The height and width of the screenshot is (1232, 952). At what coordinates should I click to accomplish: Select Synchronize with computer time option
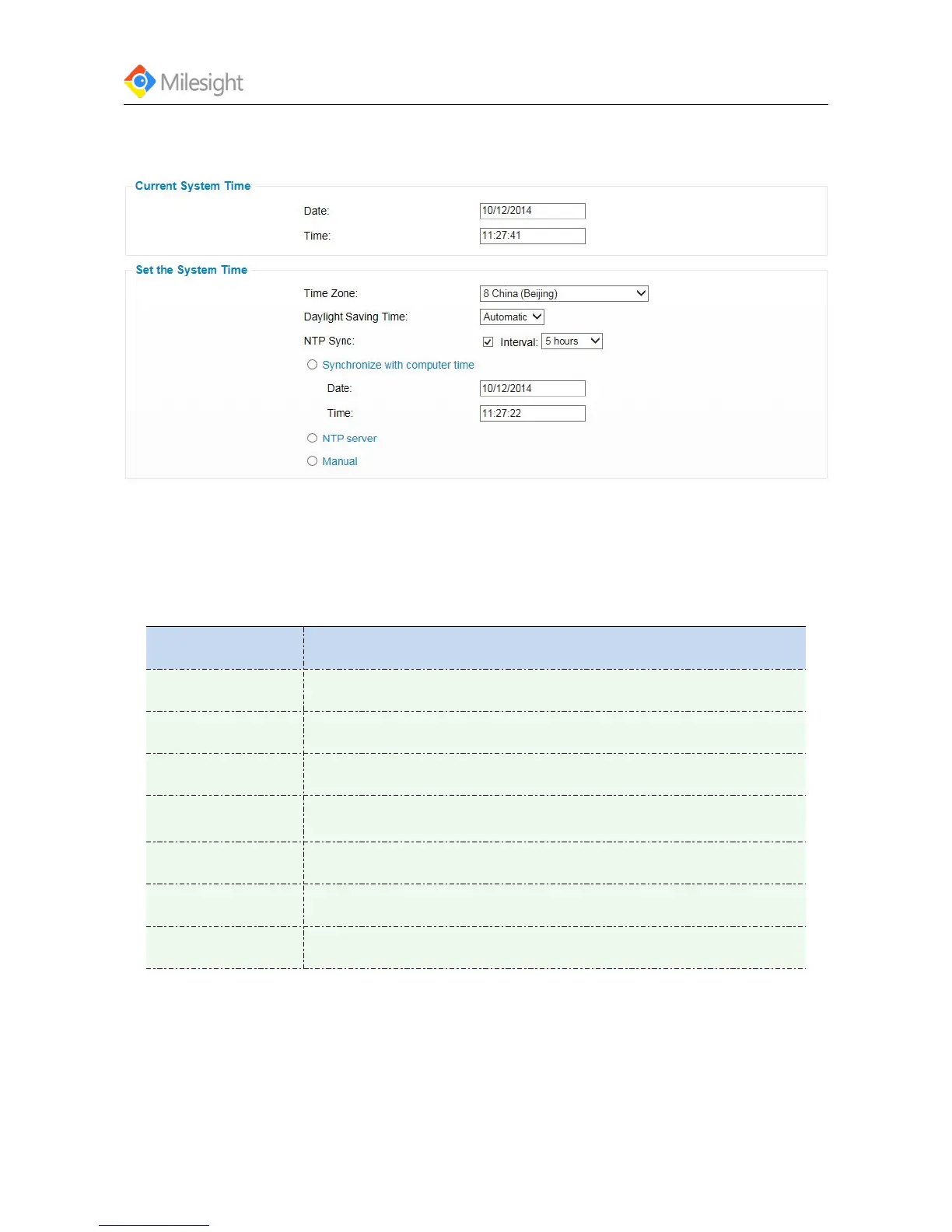tap(312, 365)
